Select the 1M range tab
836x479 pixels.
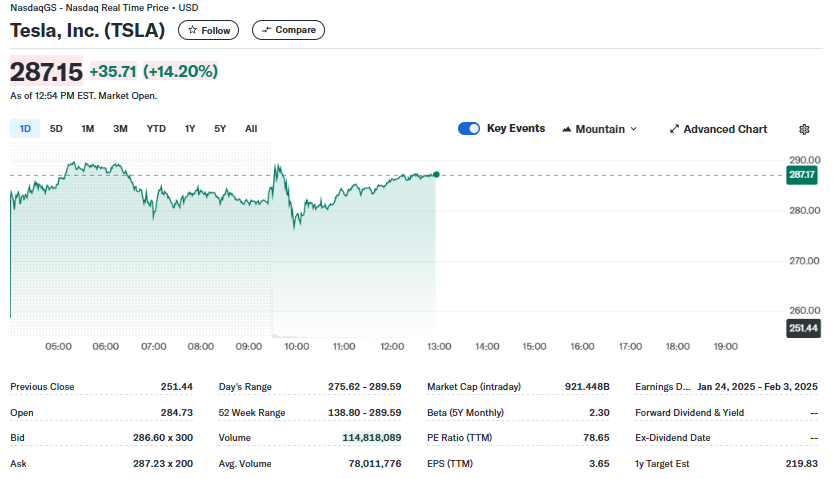click(x=88, y=128)
